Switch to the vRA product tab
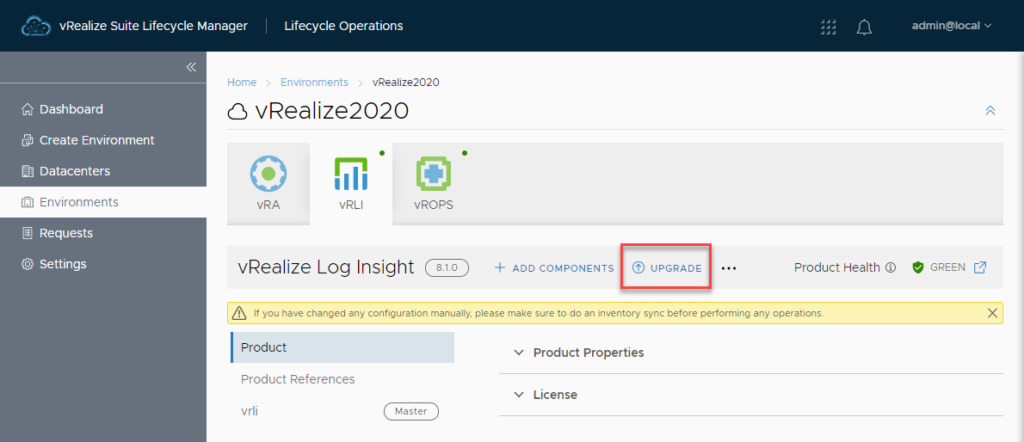The width and height of the screenshot is (1024, 442). point(268,183)
